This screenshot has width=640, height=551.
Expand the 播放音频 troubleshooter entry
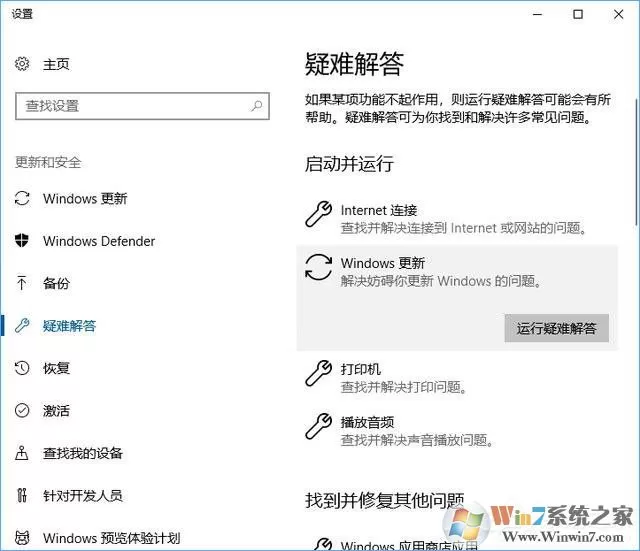pos(457,431)
